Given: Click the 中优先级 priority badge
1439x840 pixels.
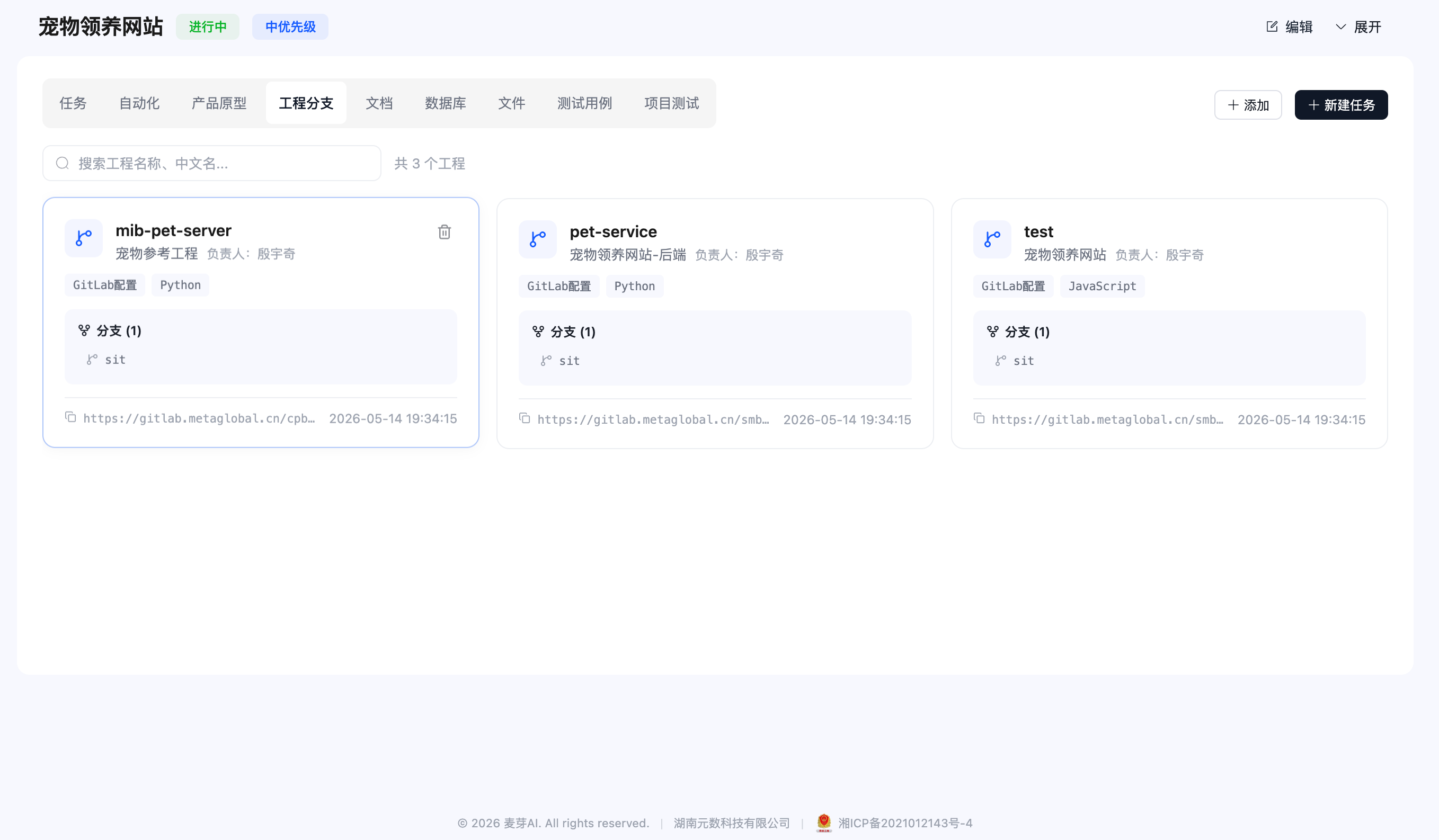Looking at the screenshot, I should click(290, 27).
